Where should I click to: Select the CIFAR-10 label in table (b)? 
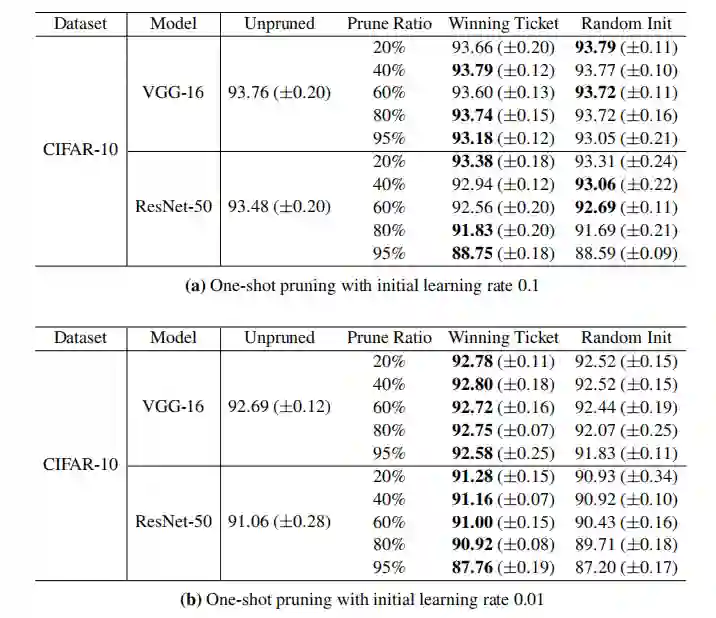point(80,464)
